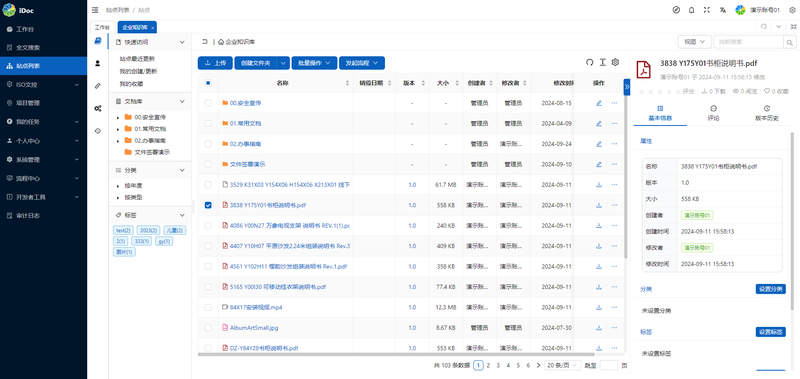Collapse details panel with double-arrow handle
The image size is (800, 379).
coord(627,87)
